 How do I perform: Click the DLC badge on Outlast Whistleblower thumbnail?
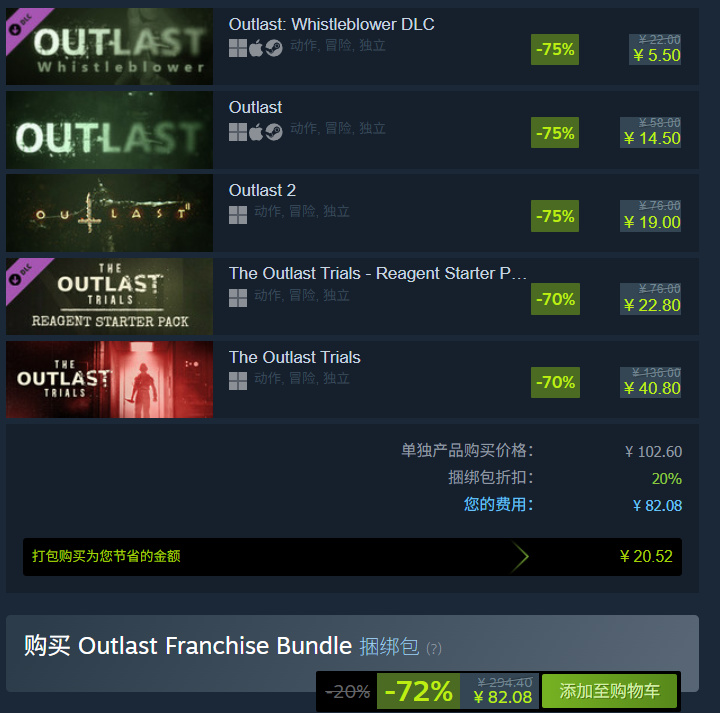[x=23, y=25]
